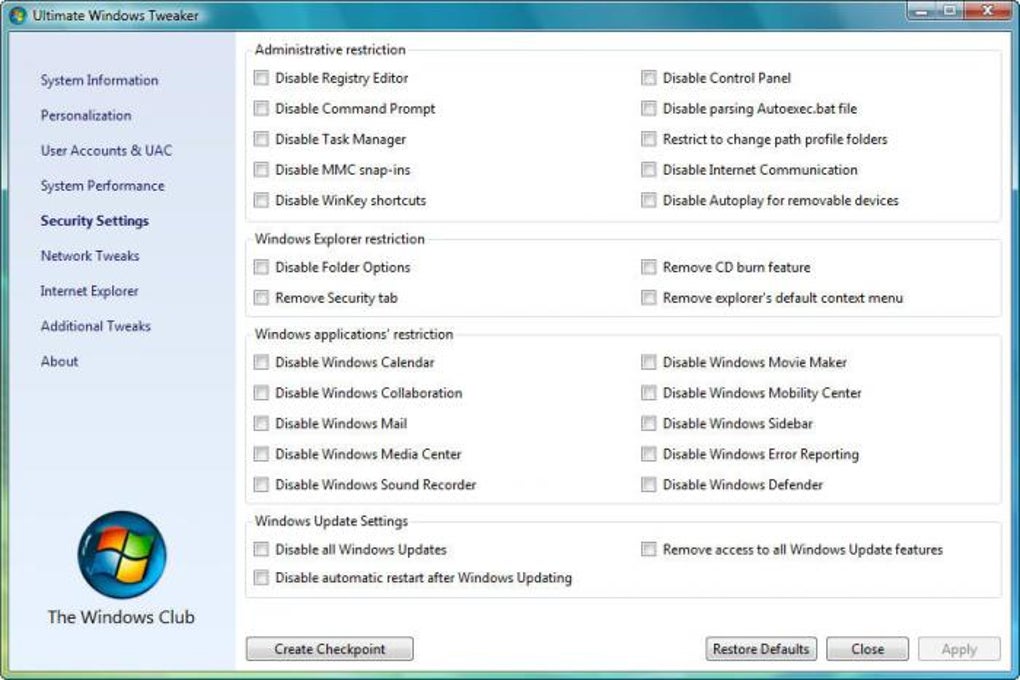Check Disable Windows Sidebar
This screenshot has width=1020, height=680.
point(649,424)
